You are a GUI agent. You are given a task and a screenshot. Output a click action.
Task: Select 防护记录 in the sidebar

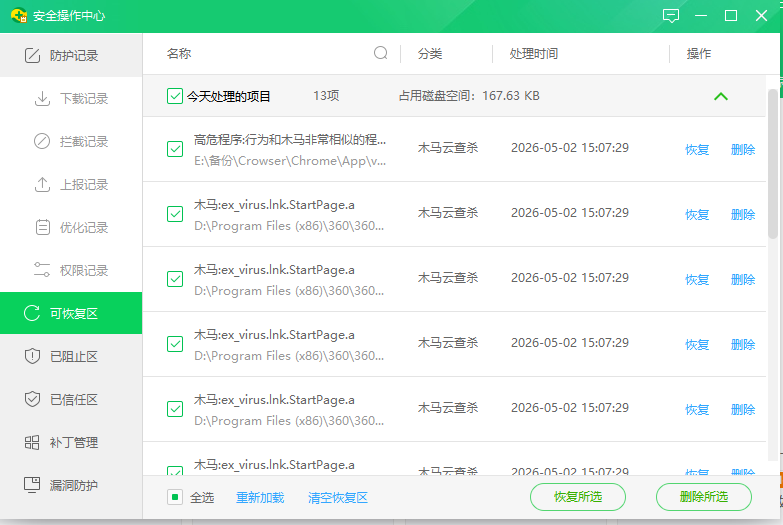tap(71, 55)
